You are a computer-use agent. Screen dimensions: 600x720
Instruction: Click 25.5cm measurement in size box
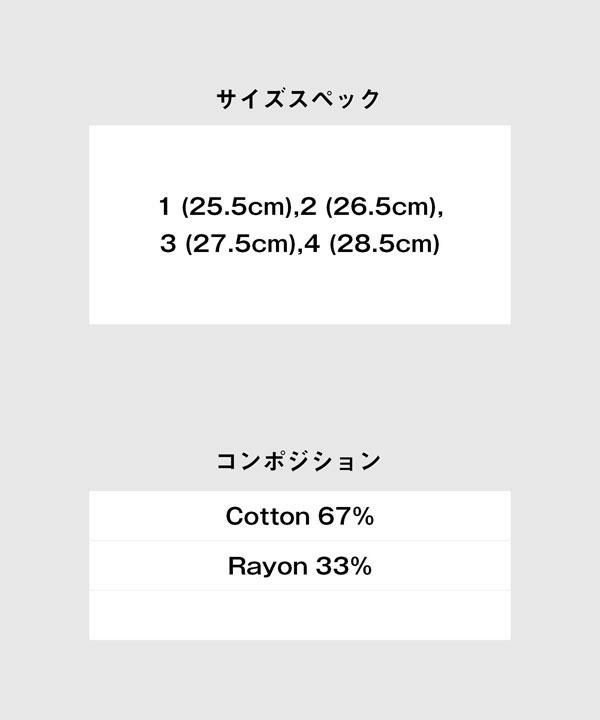(238, 207)
